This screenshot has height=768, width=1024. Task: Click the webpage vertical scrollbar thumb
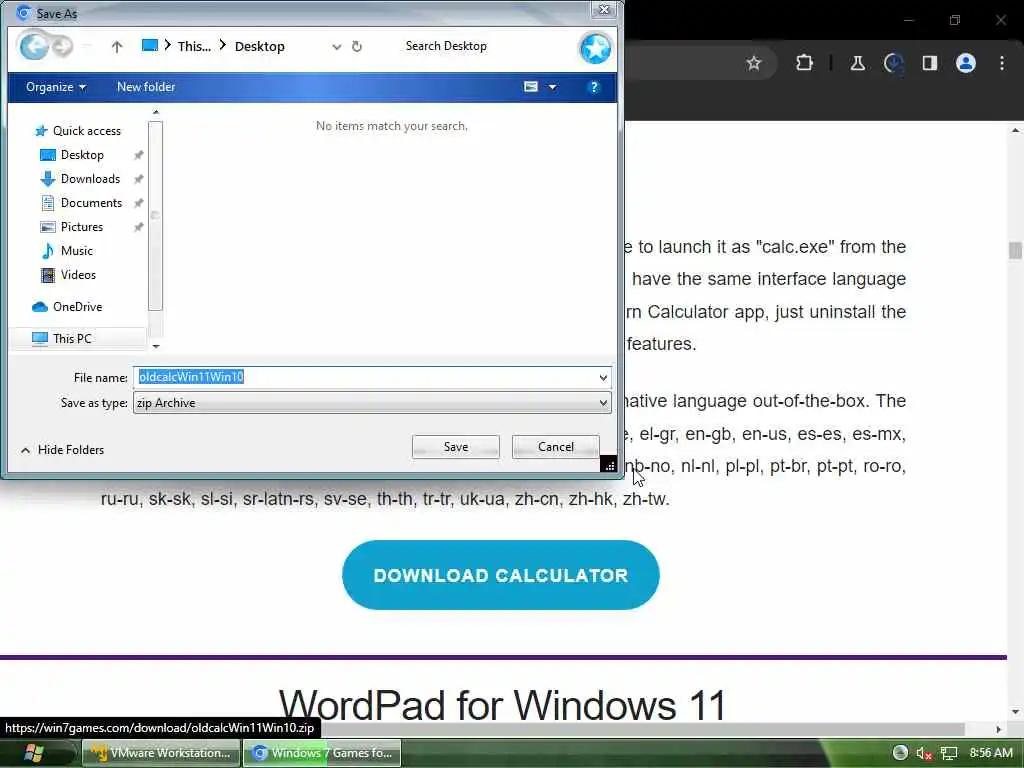[x=1015, y=250]
